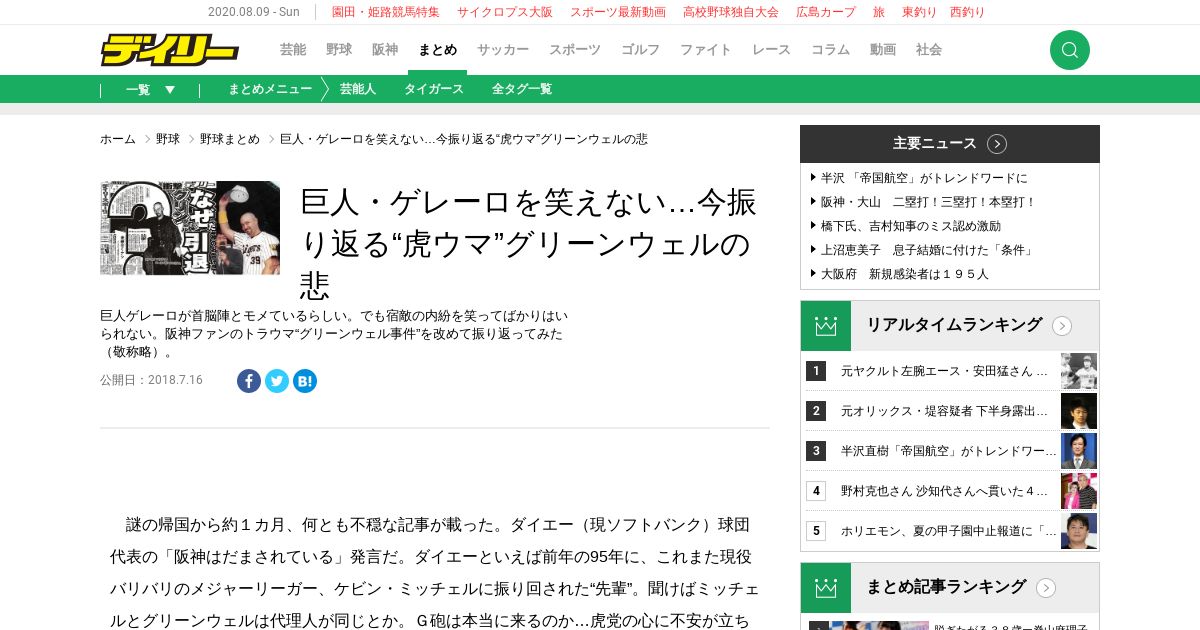
Task: Open 旅 top link
Action: 879,12
